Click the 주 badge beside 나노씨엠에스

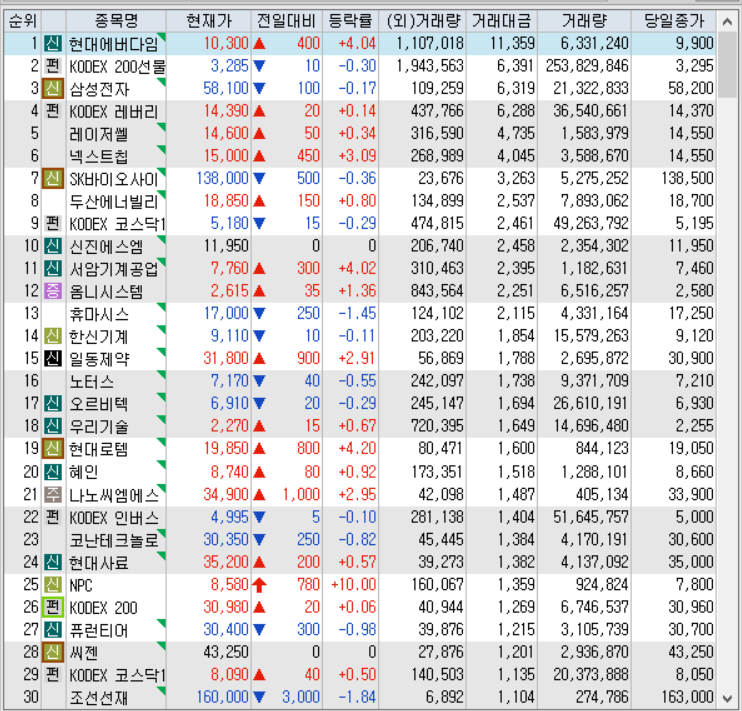[x=53, y=495]
